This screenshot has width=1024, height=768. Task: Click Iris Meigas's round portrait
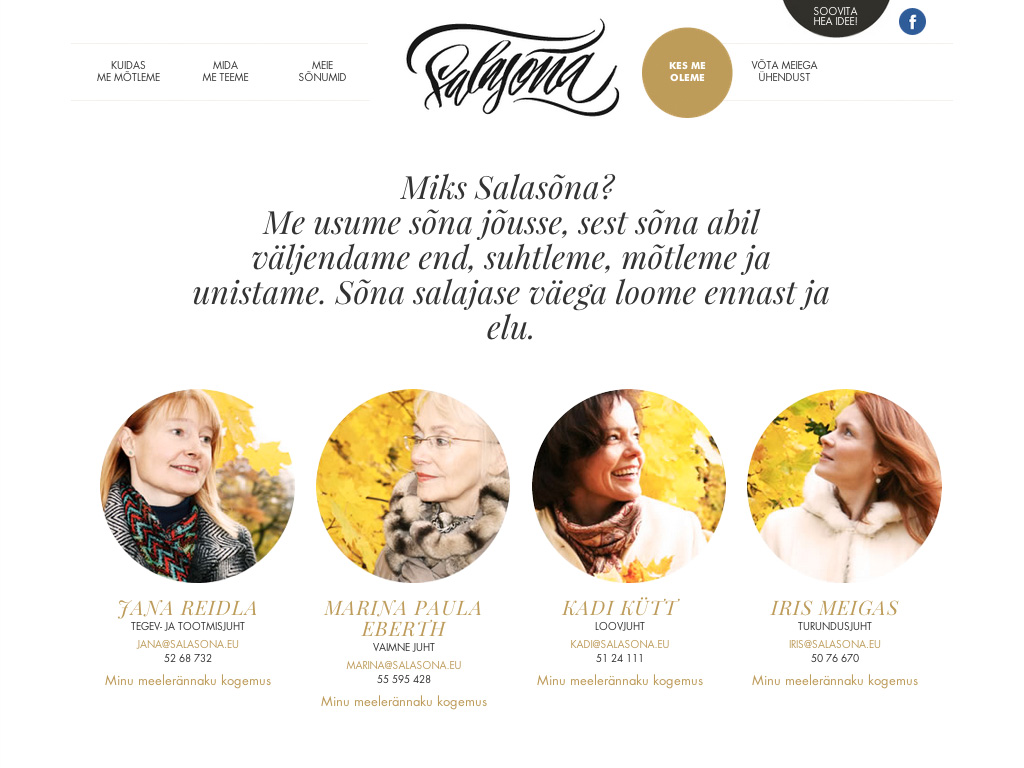[844, 486]
